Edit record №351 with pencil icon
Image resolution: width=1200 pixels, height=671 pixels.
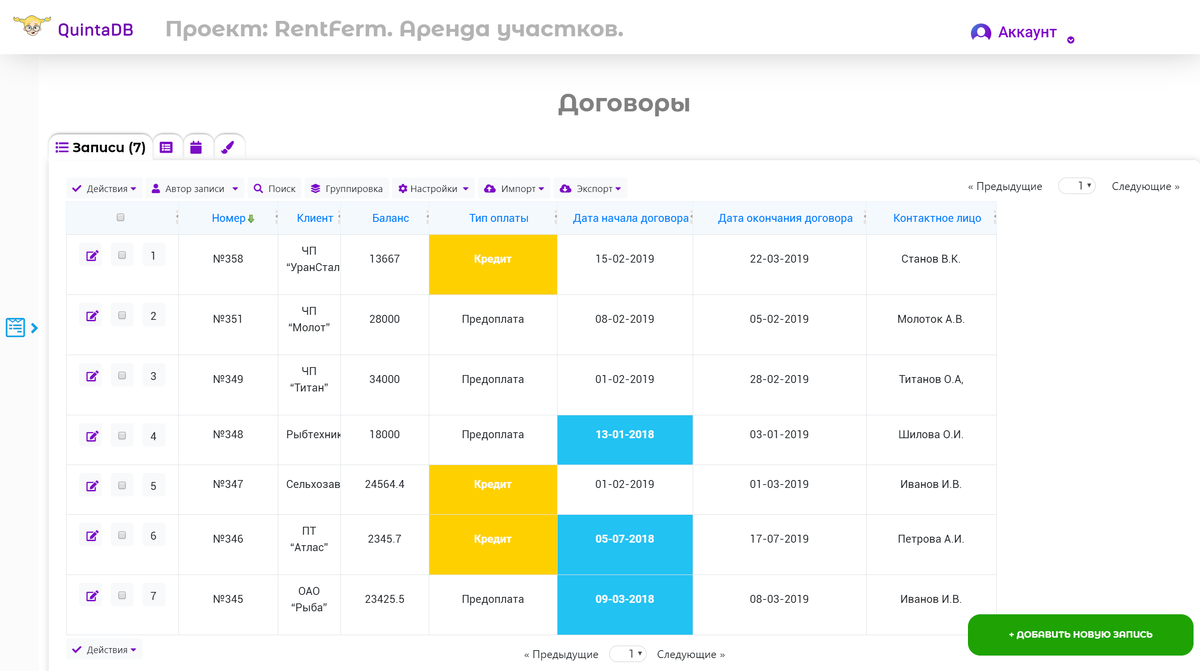coord(92,316)
